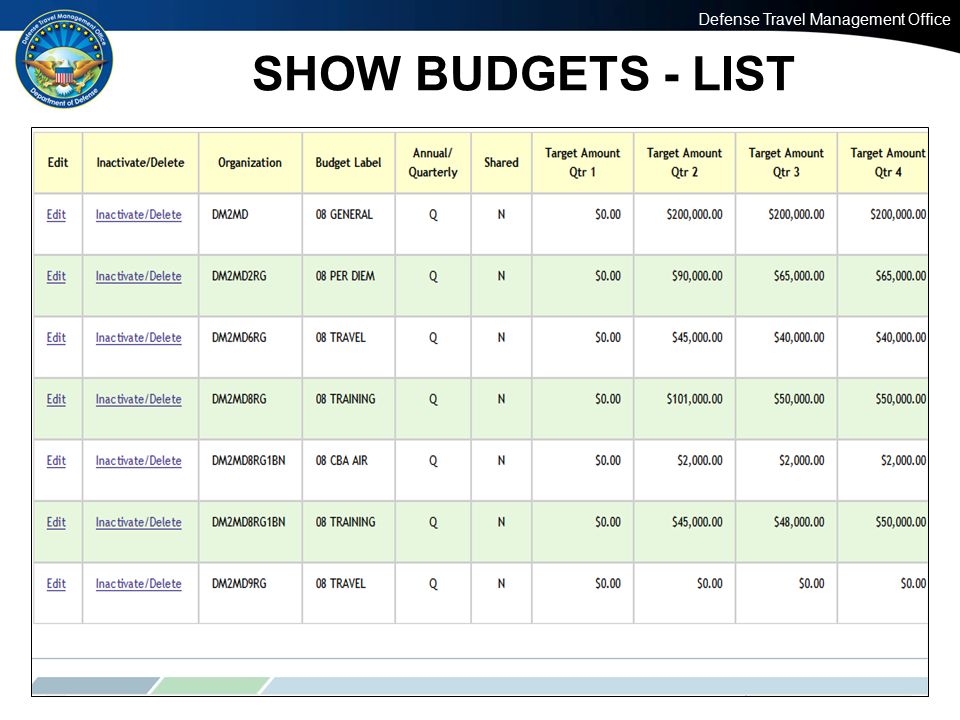The height and width of the screenshot is (720, 960).
Task: Click organization cell DM2MD9RG
Action: point(239,584)
